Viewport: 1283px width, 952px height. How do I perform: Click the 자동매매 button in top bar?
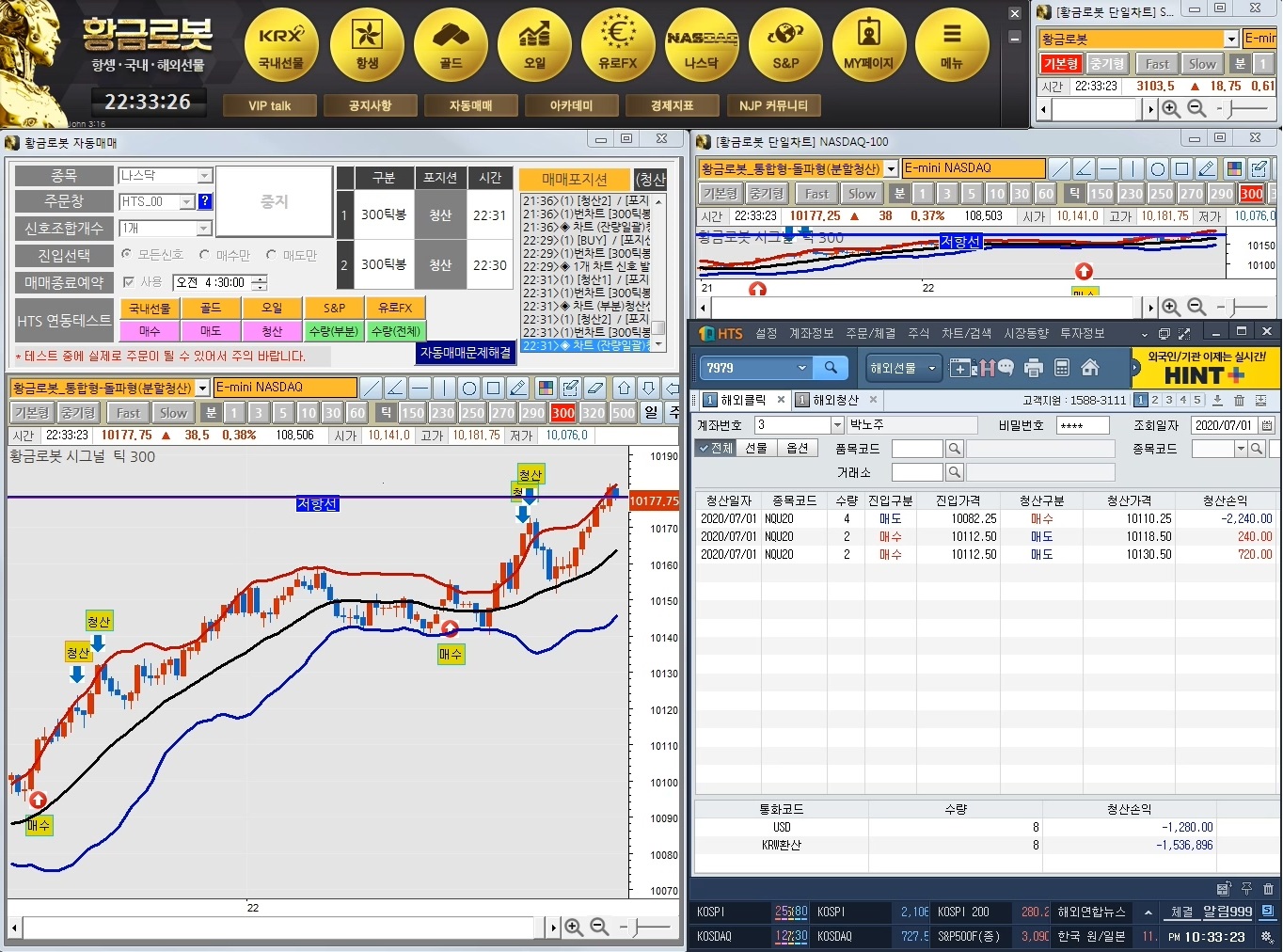tap(470, 105)
